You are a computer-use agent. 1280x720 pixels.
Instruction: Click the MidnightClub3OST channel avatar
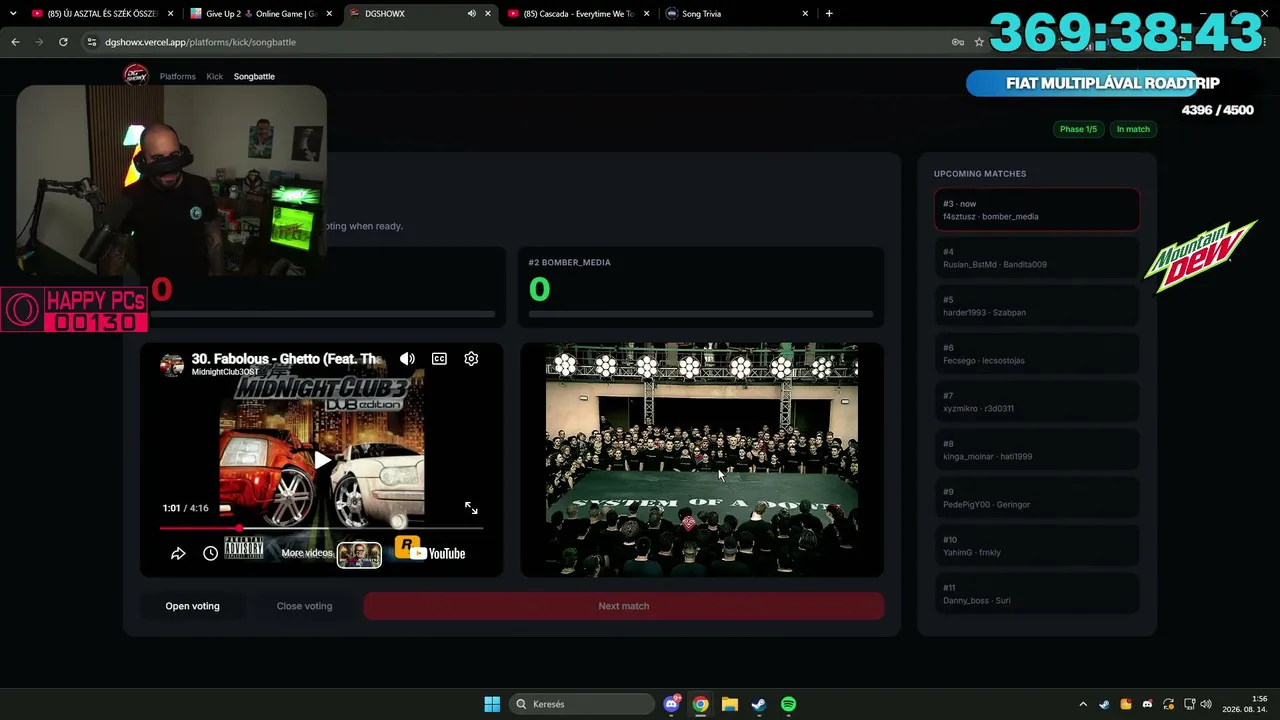(x=172, y=365)
